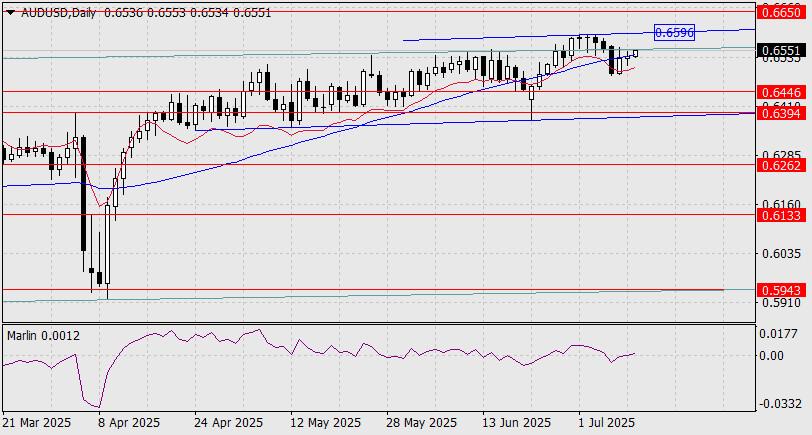Click the 0.6394 red level label
The height and width of the screenshot is (435, 812).
click(782, 113)
